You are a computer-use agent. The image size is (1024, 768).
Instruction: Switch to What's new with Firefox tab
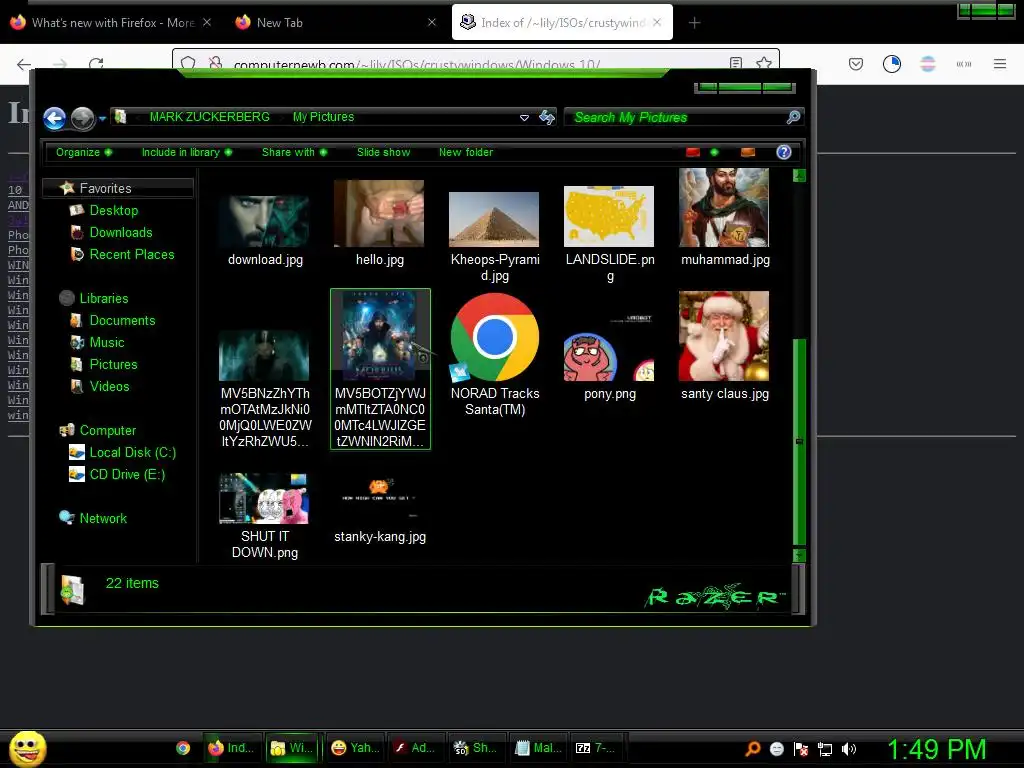[x=111, y=22]
